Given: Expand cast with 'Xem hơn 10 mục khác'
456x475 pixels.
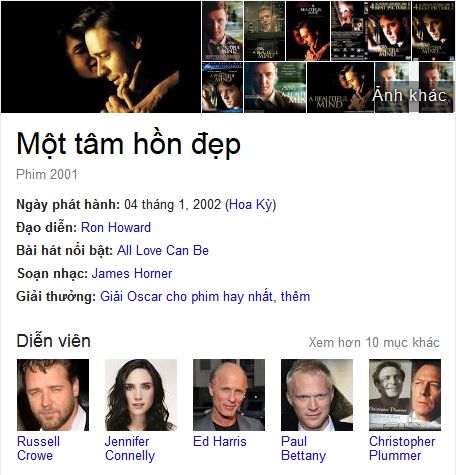Looking at the screenshot, I should (x=374, y=342).
